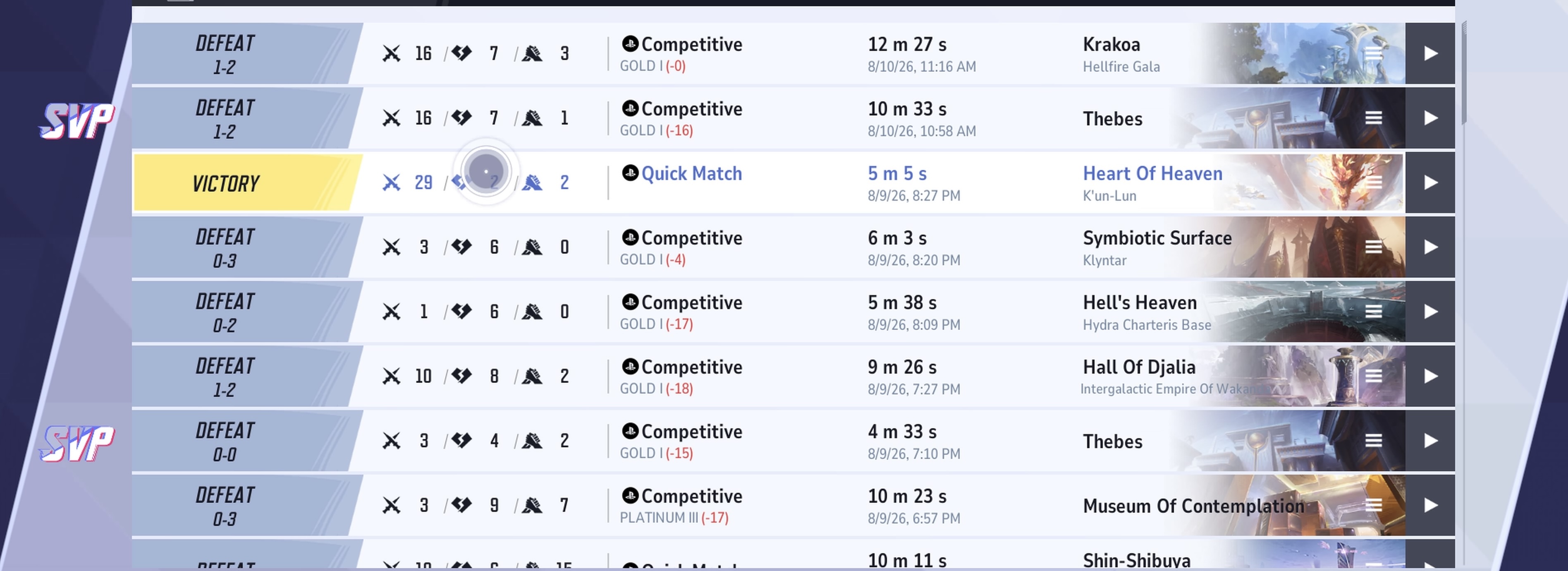1568x571 pixels.
Task: Open hamburger menu on Krakoa match row
Action: tap(1373, 54)
